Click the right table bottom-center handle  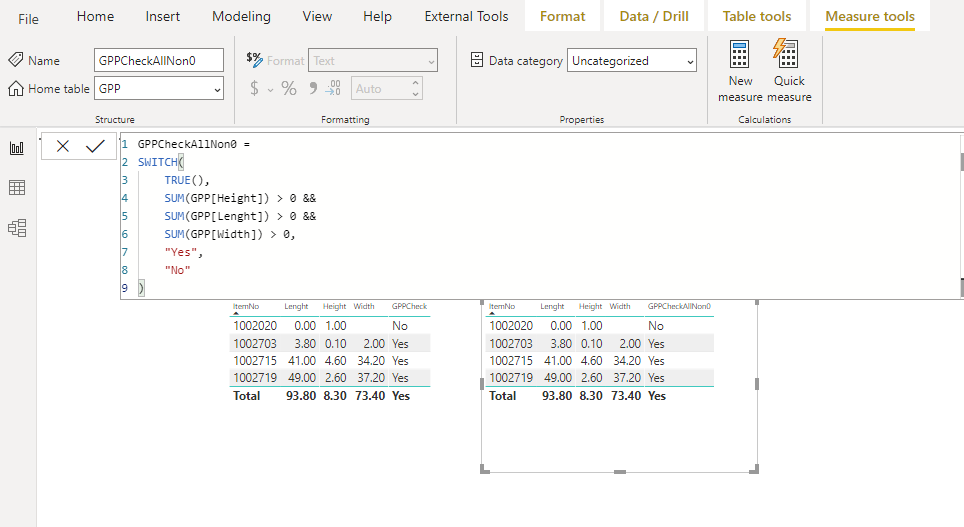point(620,472)
